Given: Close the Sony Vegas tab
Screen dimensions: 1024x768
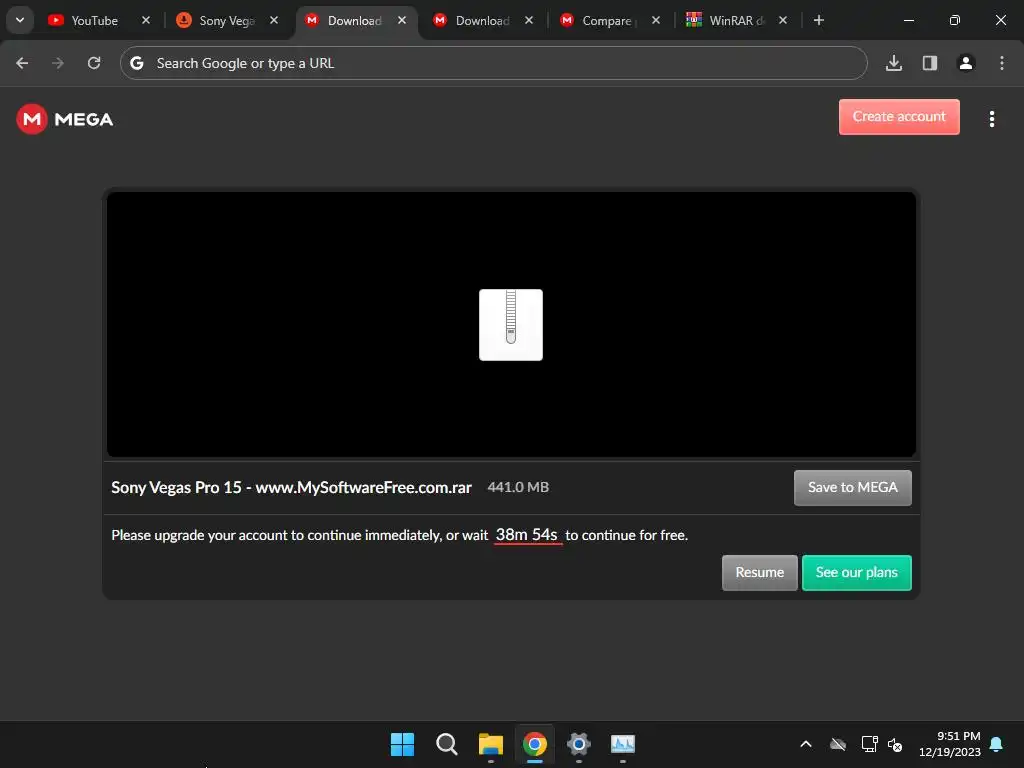Looking at the screenshot, I should (274, 20).
